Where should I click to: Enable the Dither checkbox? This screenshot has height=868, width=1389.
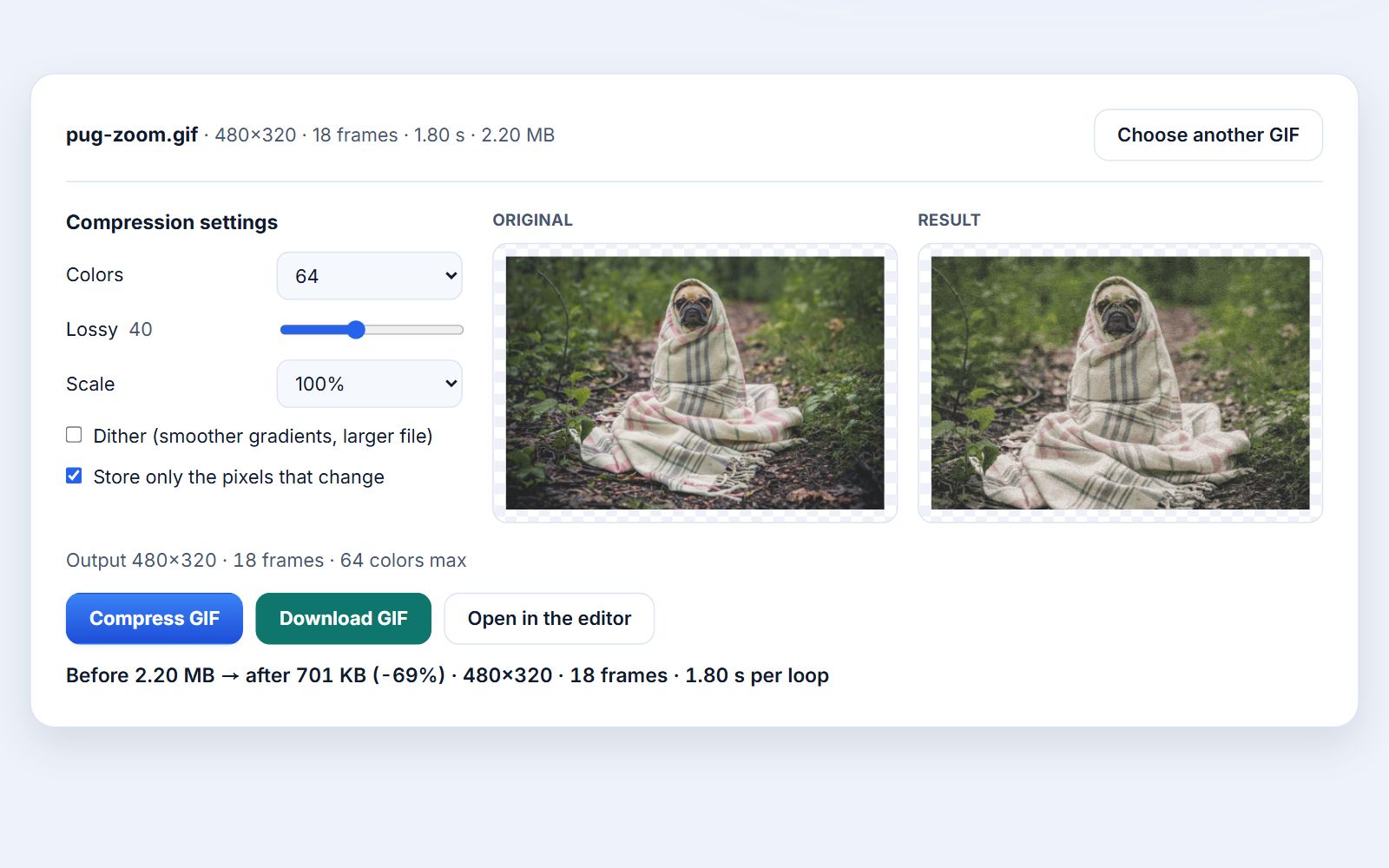click(74, 435)
